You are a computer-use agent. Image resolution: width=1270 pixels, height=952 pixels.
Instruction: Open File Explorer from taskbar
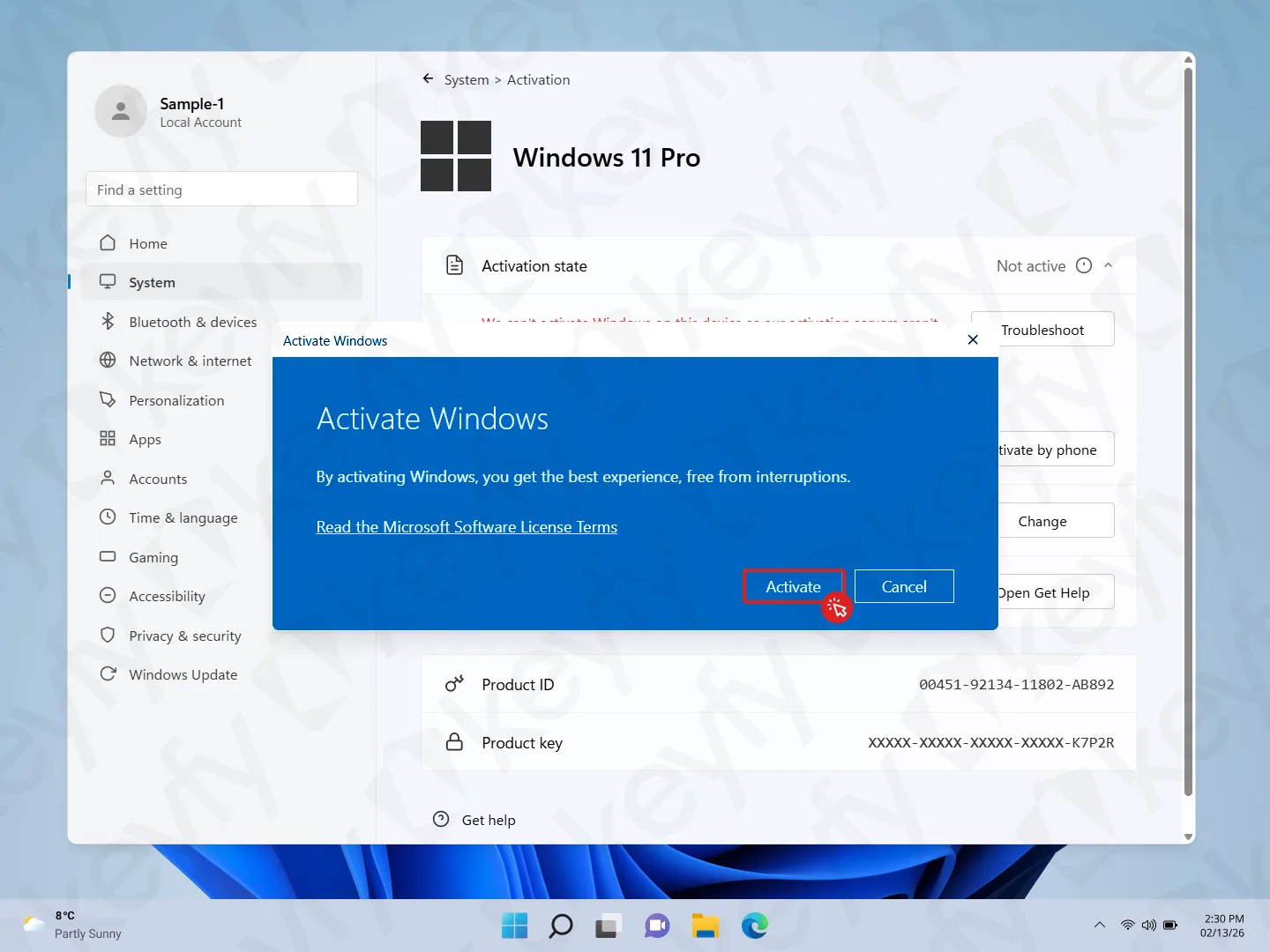pos(705,926)
